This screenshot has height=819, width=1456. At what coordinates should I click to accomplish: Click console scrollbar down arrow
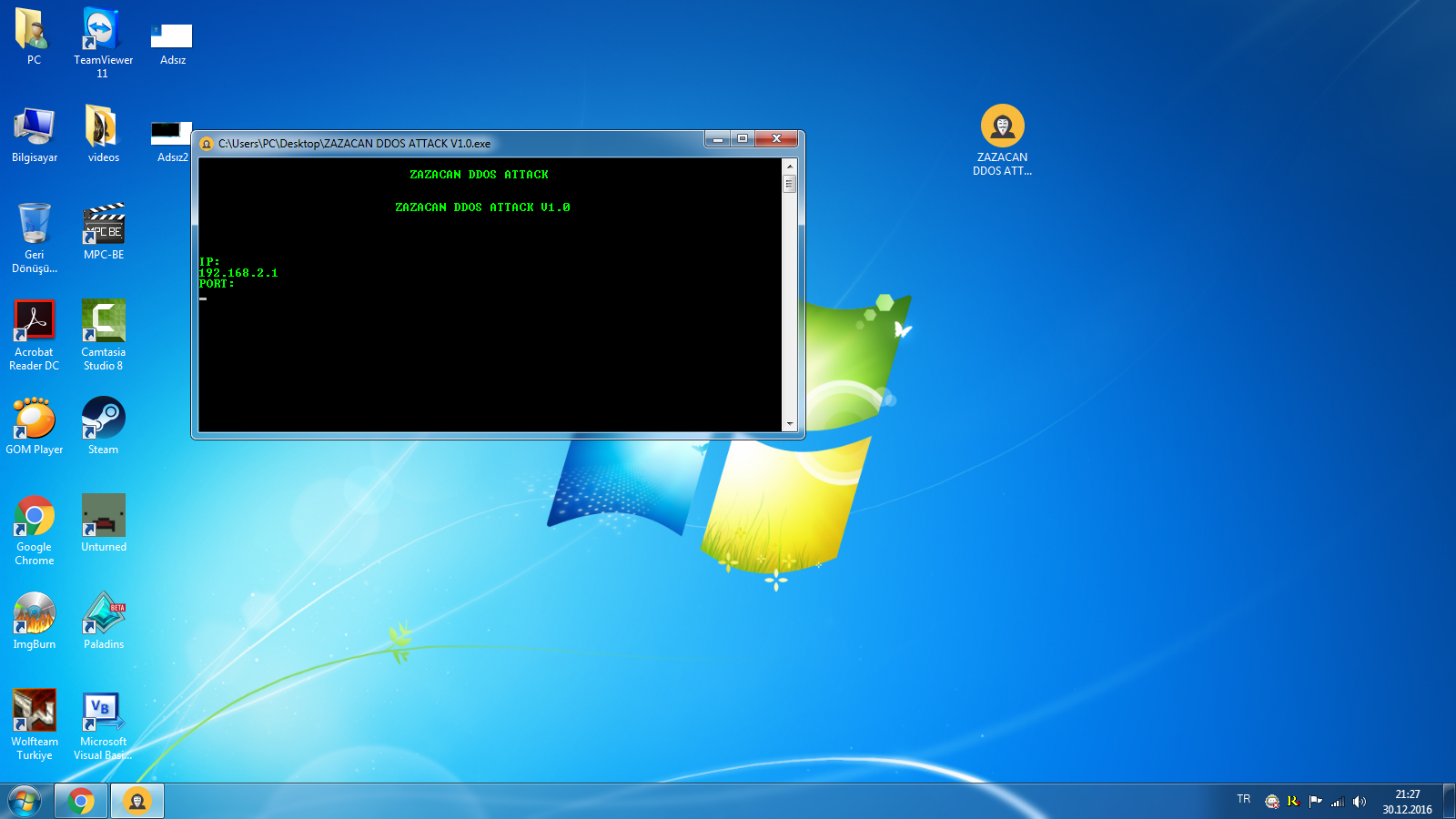point(789,424)
